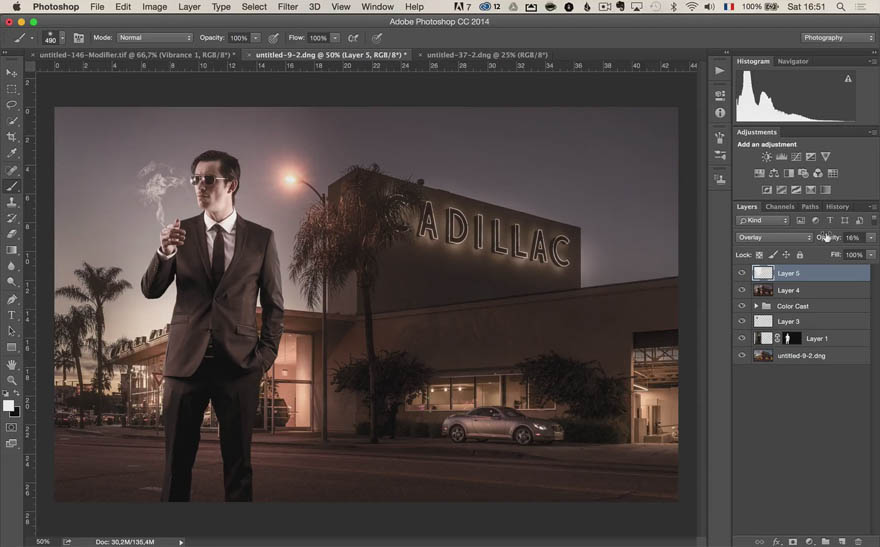Image resolution: width=880 pixels, height=547 pixels.
Task: Delete layer with the trash icon
Action: coord(858,542)
